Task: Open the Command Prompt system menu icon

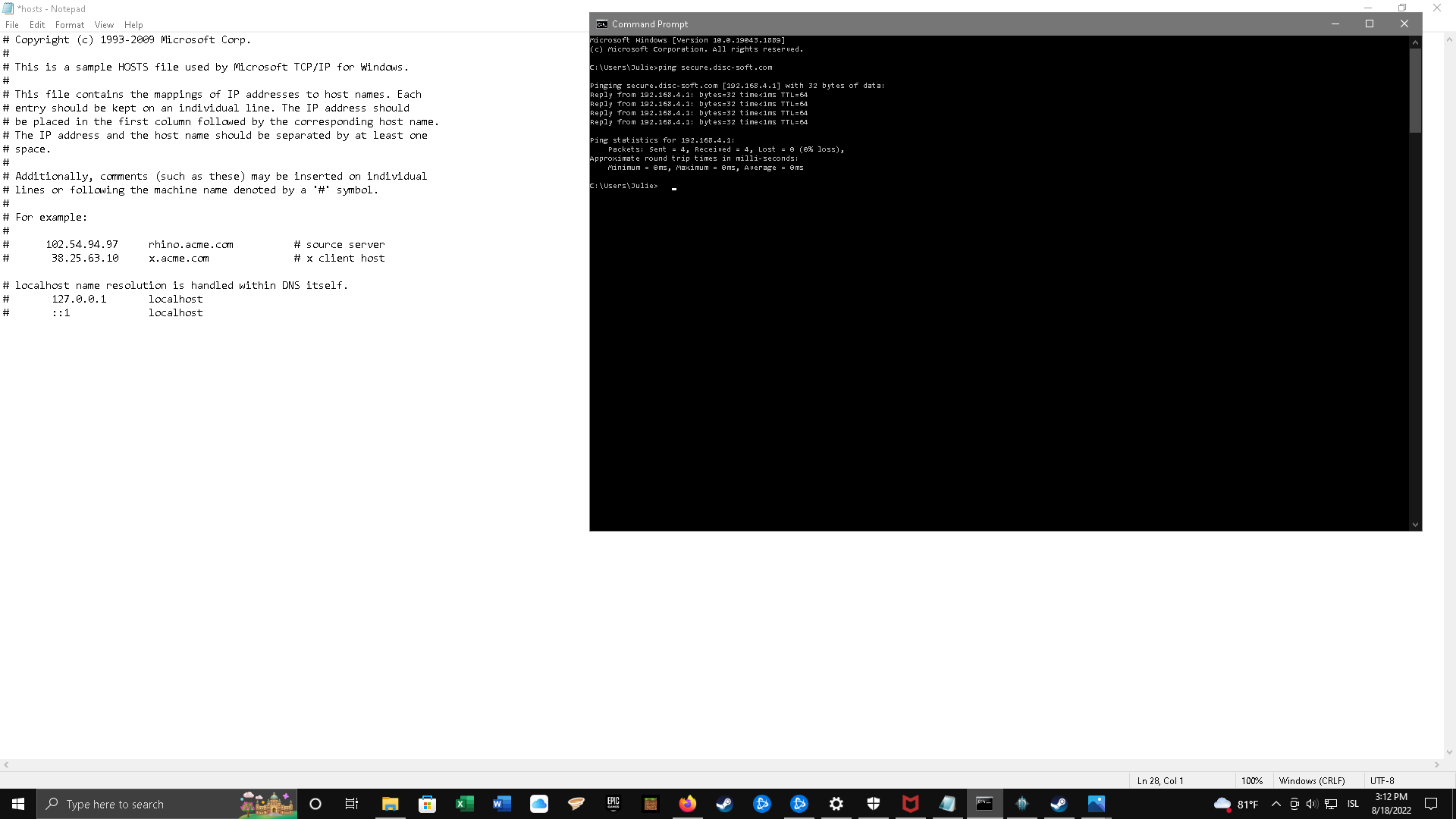Action: coord(601,24)
